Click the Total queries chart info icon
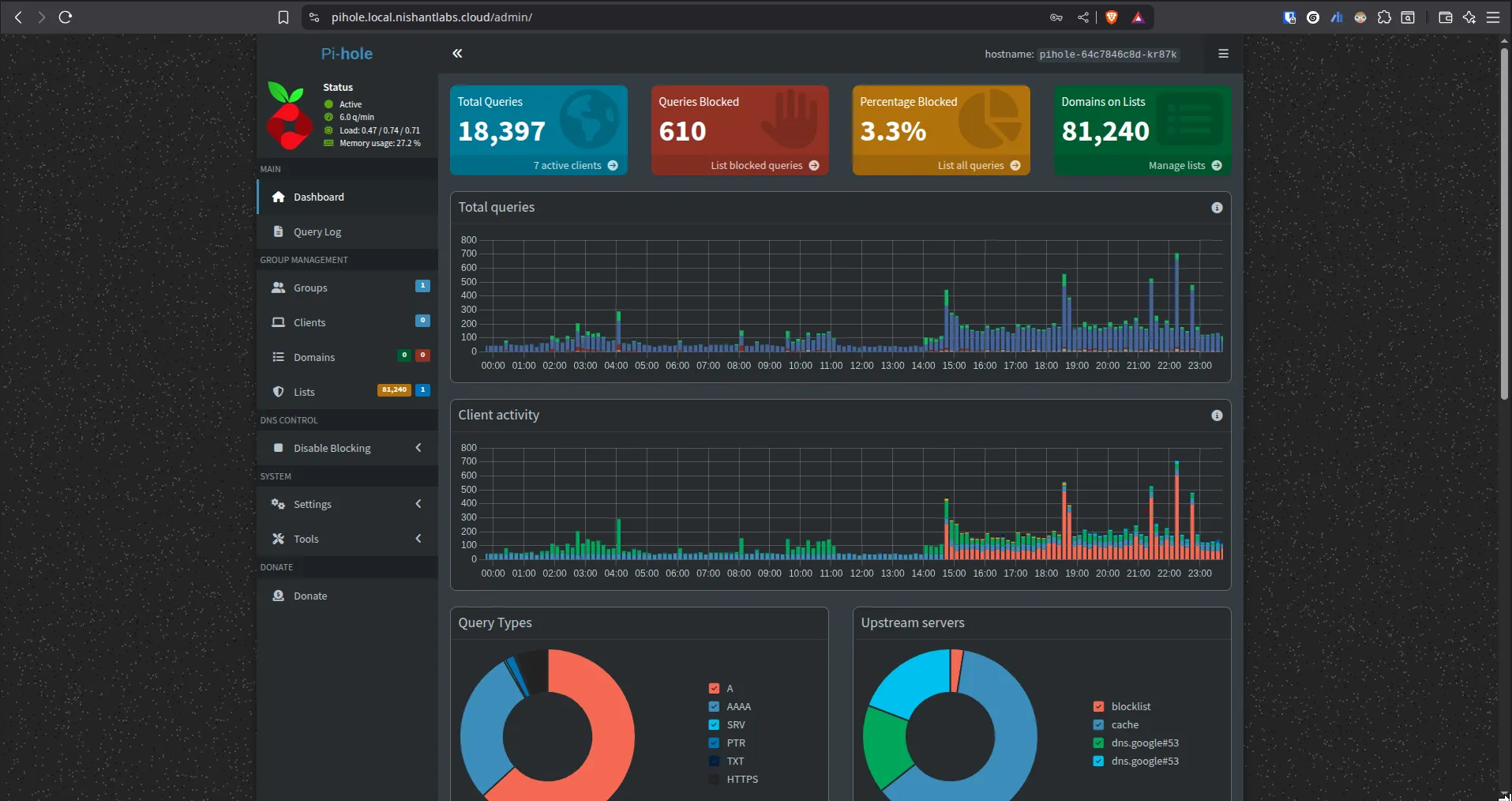This screenshot has width=1512, height=801. point(1217,208)
